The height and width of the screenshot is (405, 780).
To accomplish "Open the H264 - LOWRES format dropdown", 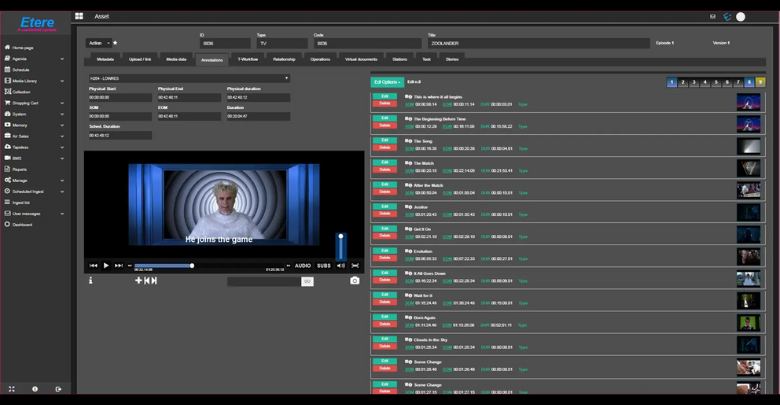I will (x=189, y=78).
